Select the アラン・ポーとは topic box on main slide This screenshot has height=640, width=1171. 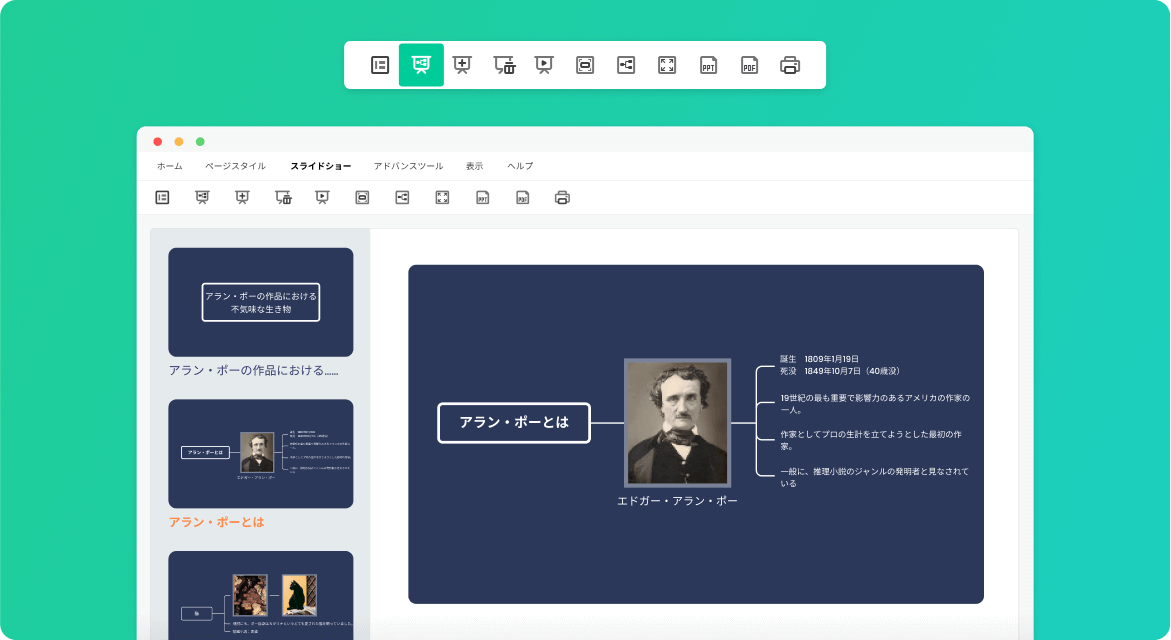514,423
